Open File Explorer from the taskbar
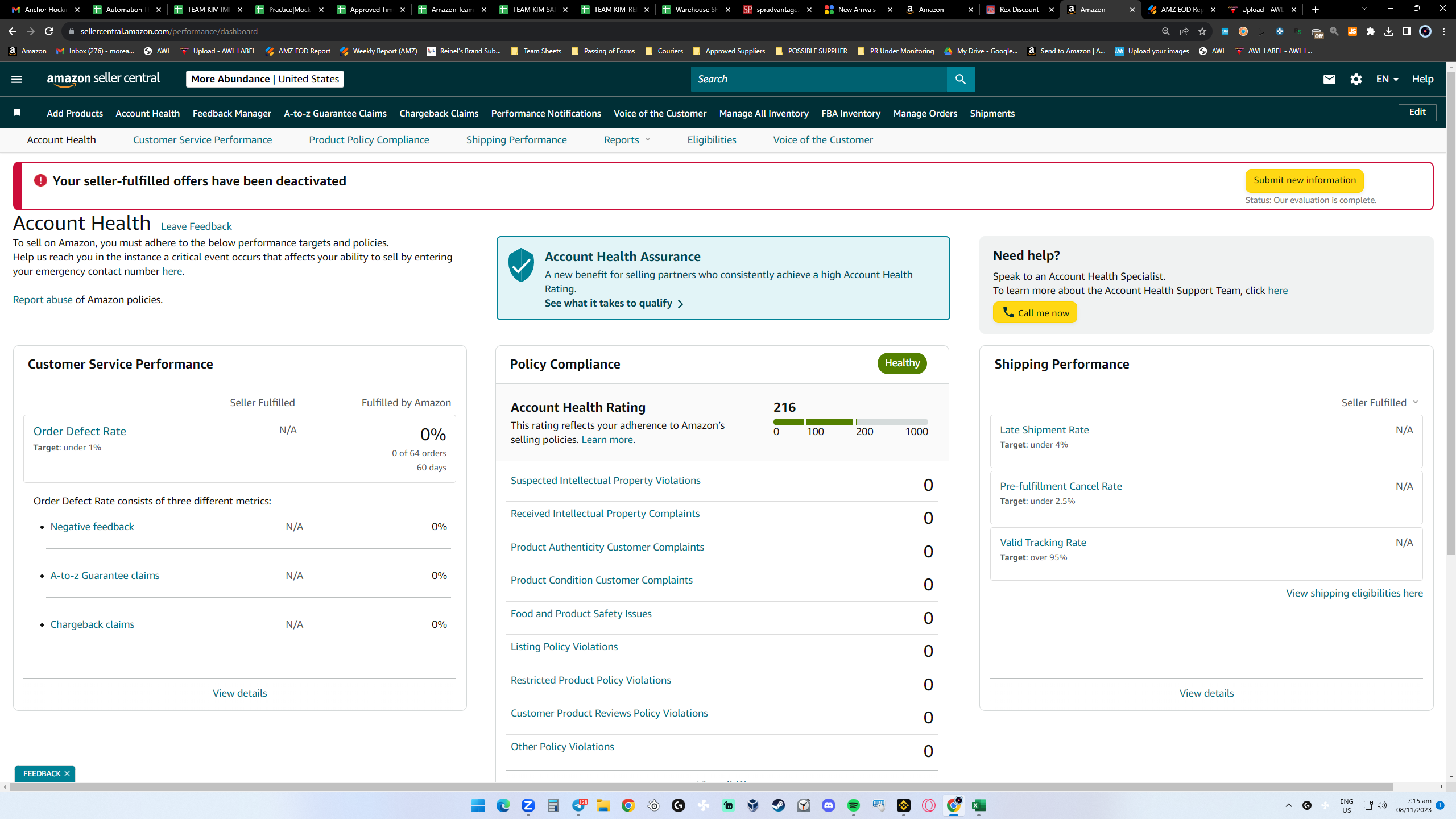The width and height of the screenshot is (1456, 819). click(x=603, y=805)
